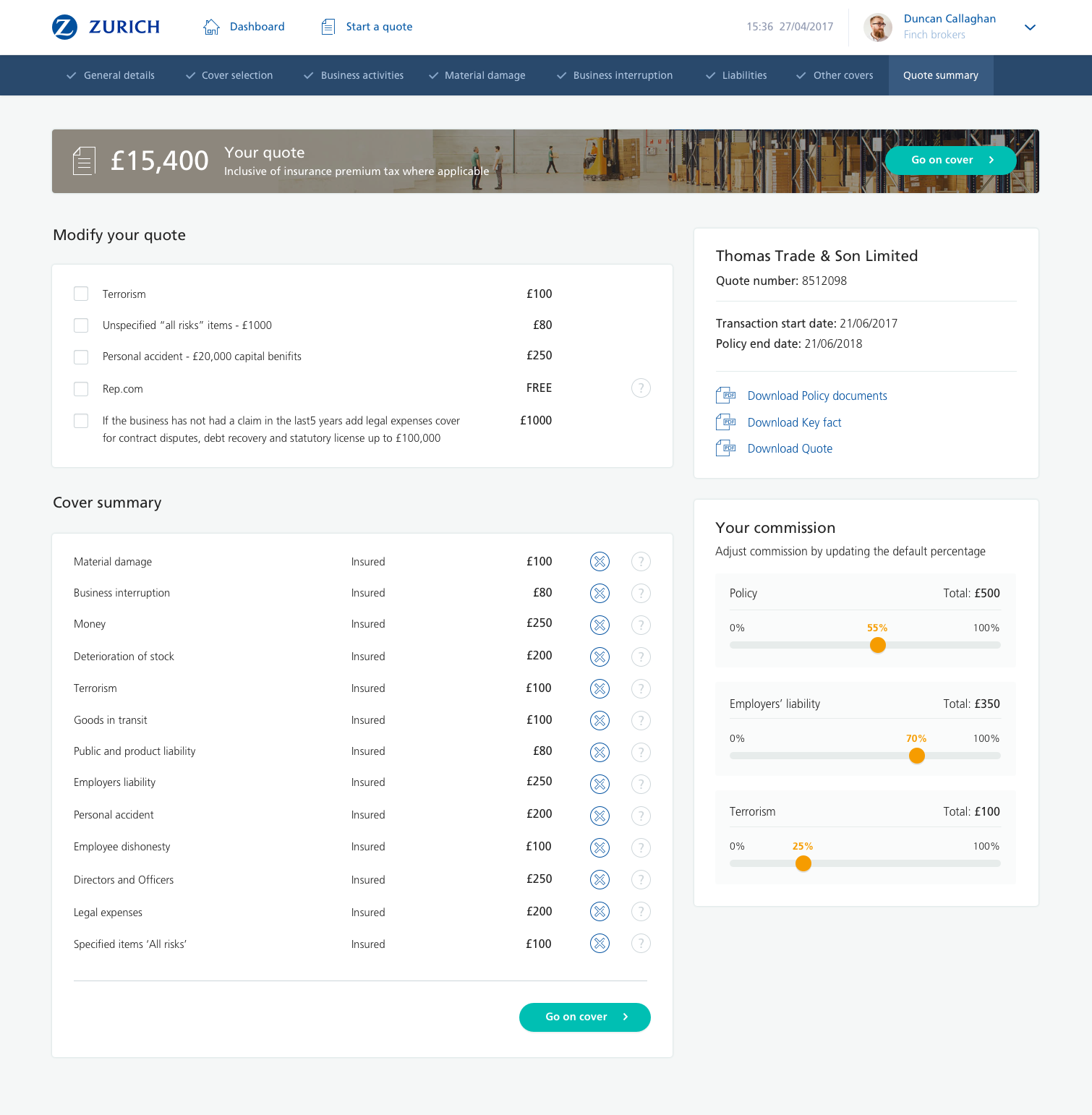Click Go on cover in quote banner
This screenshot has height=1115, width=1092.
click(x=951, y=160)
